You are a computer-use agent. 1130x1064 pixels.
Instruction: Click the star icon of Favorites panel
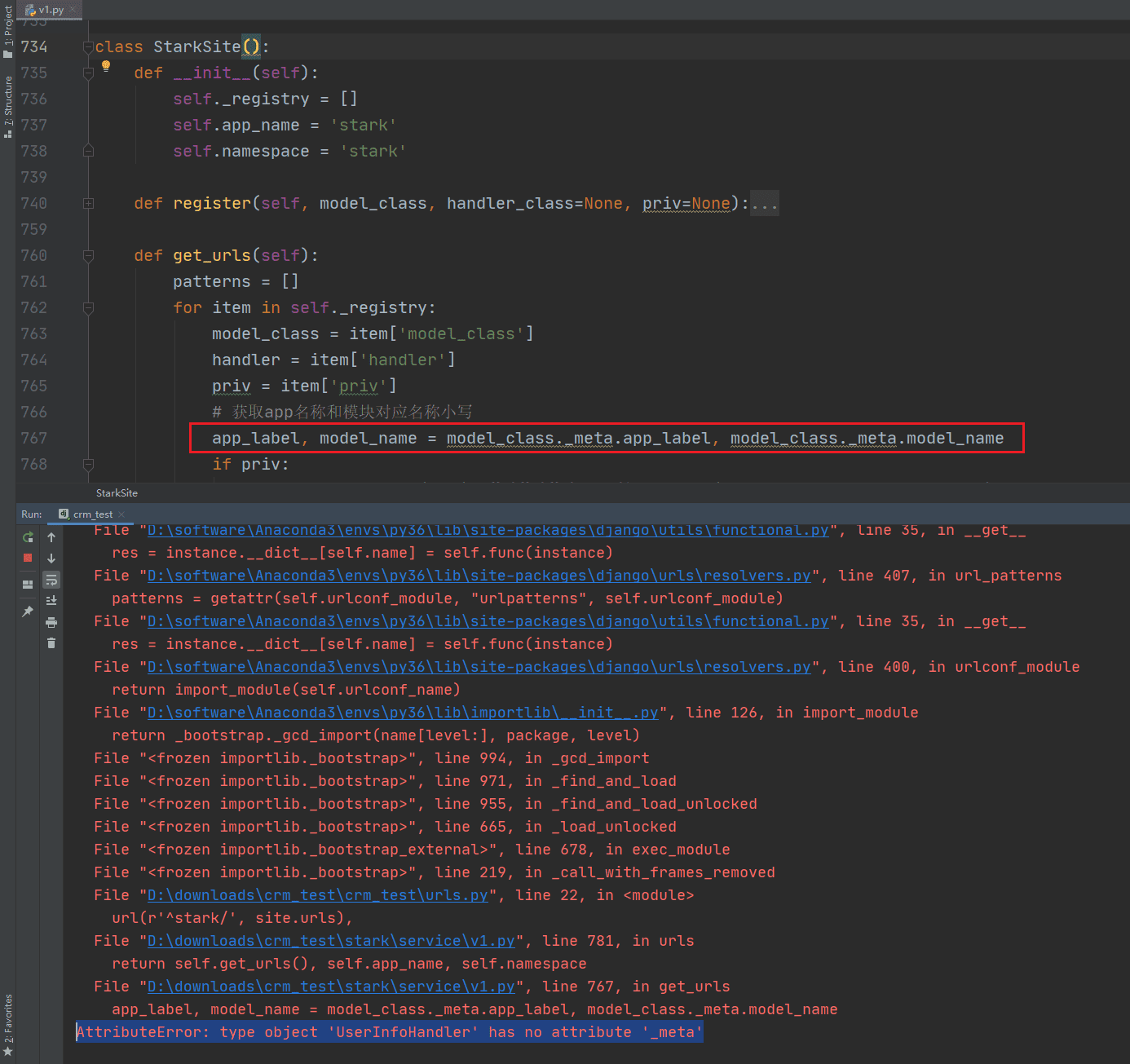pyautogui.click(x=8, y=1053)
